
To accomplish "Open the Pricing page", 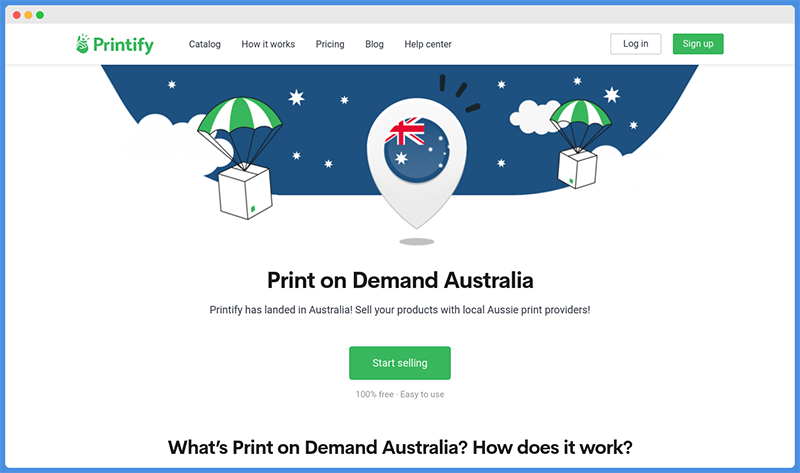I will (330, 44).
